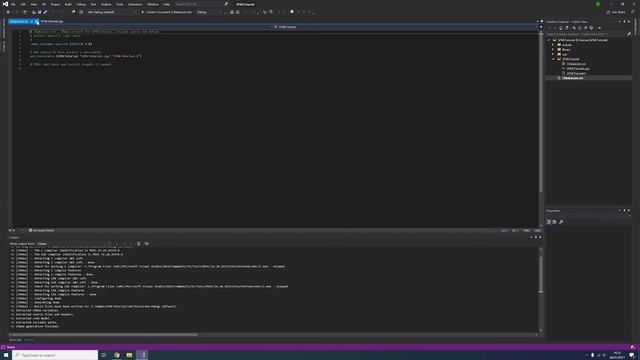Select the nested CMakeLists.txt under SFMLTutorial folder

coord(576,64)
